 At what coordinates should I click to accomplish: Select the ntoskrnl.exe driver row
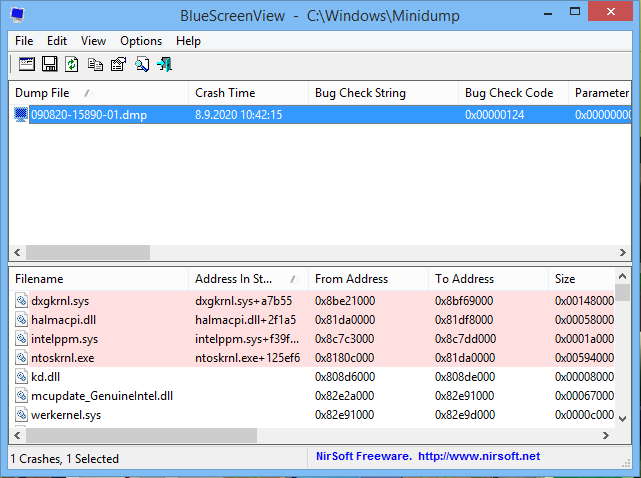click(x=62, y=357)
